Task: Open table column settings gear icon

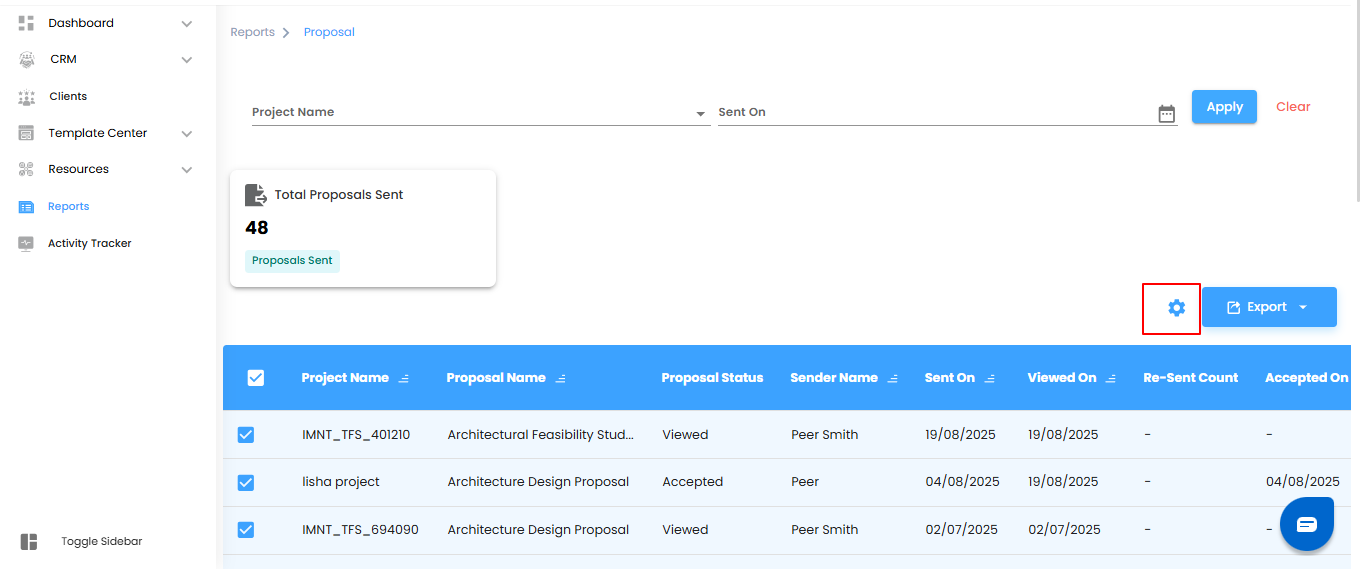Action: (1176, 308)
